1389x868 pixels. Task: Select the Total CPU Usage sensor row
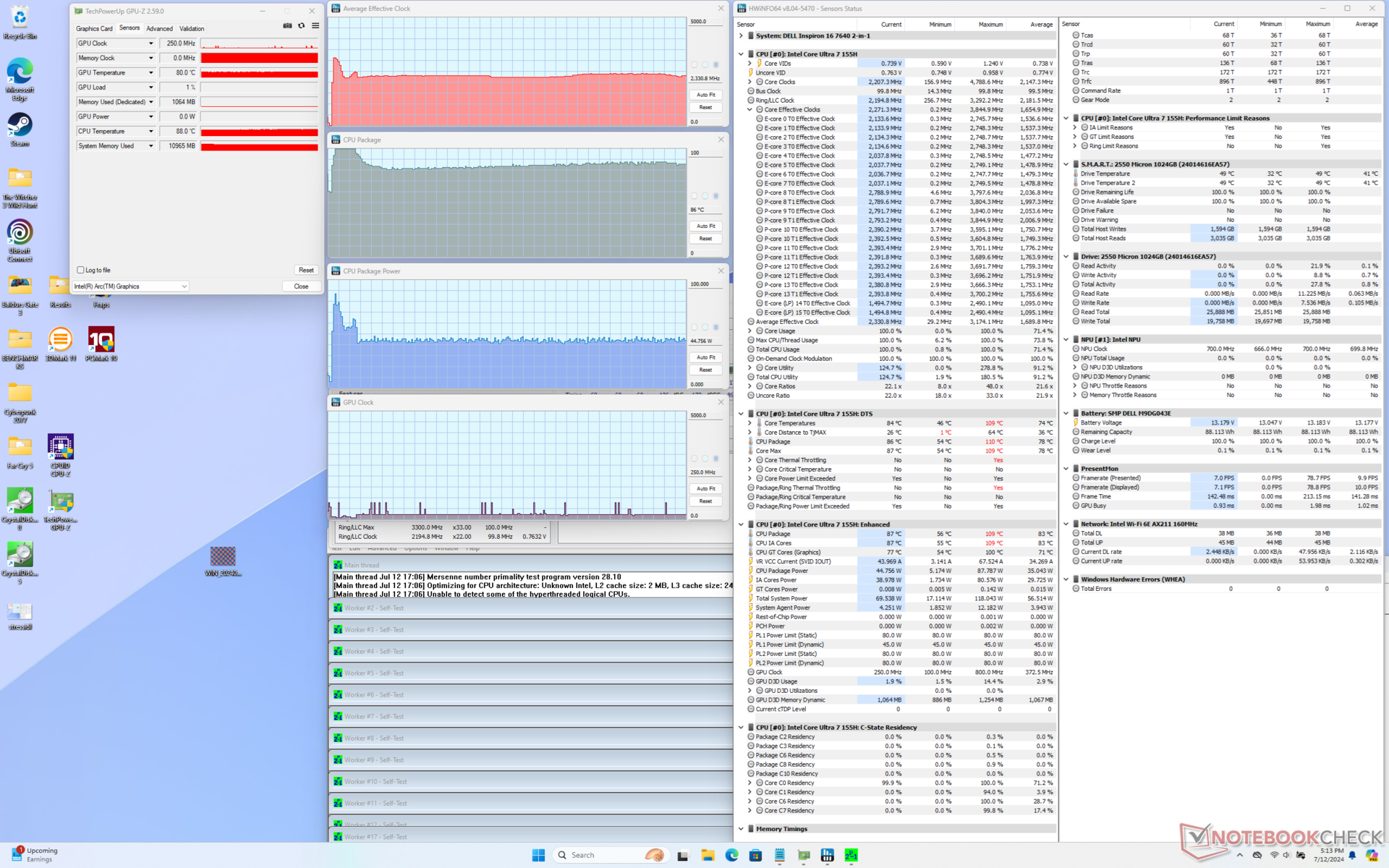coord(901,349)
